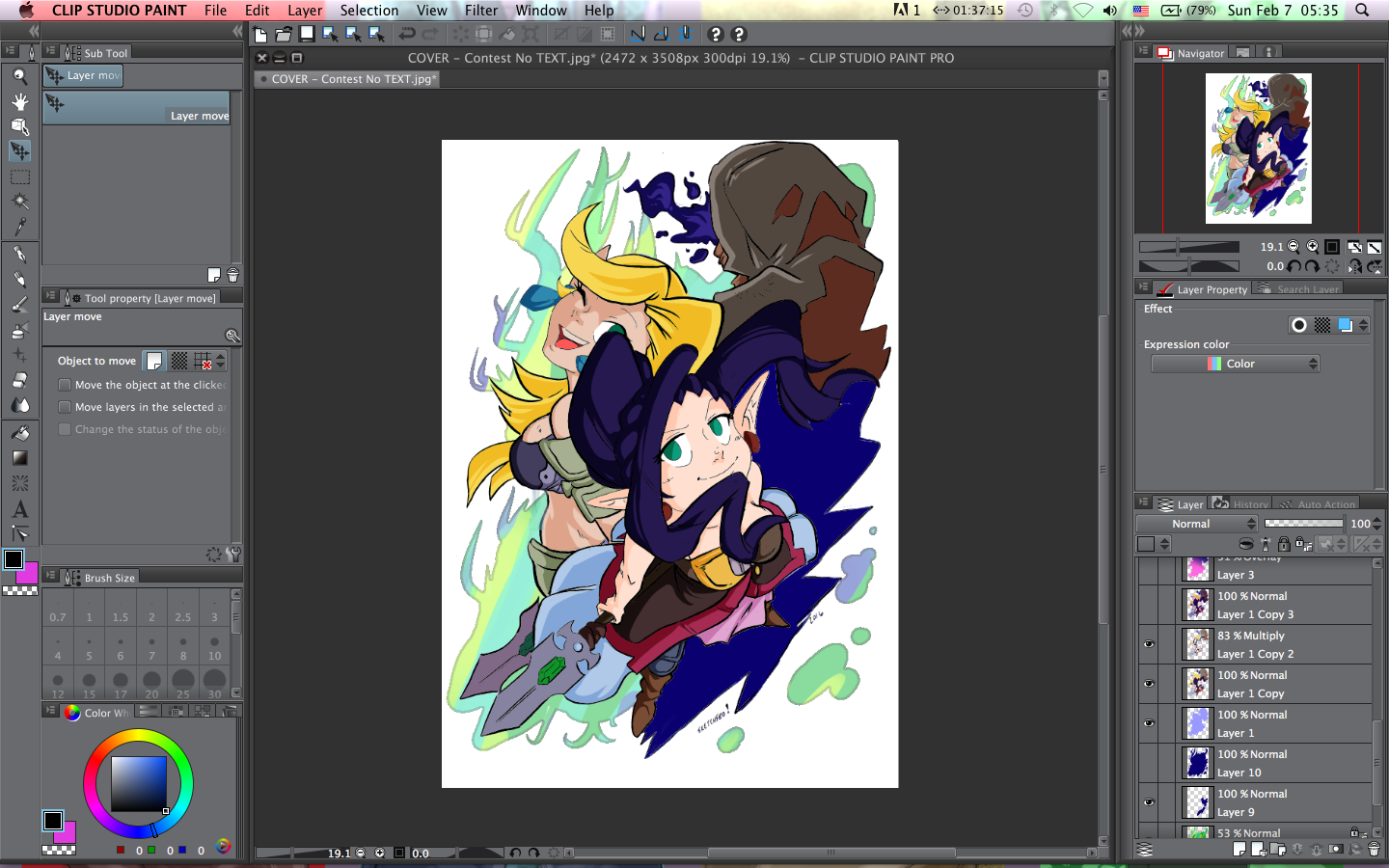Open the Layer menu in menu bar
This screenshot has width=1389, height=868.
305,11
